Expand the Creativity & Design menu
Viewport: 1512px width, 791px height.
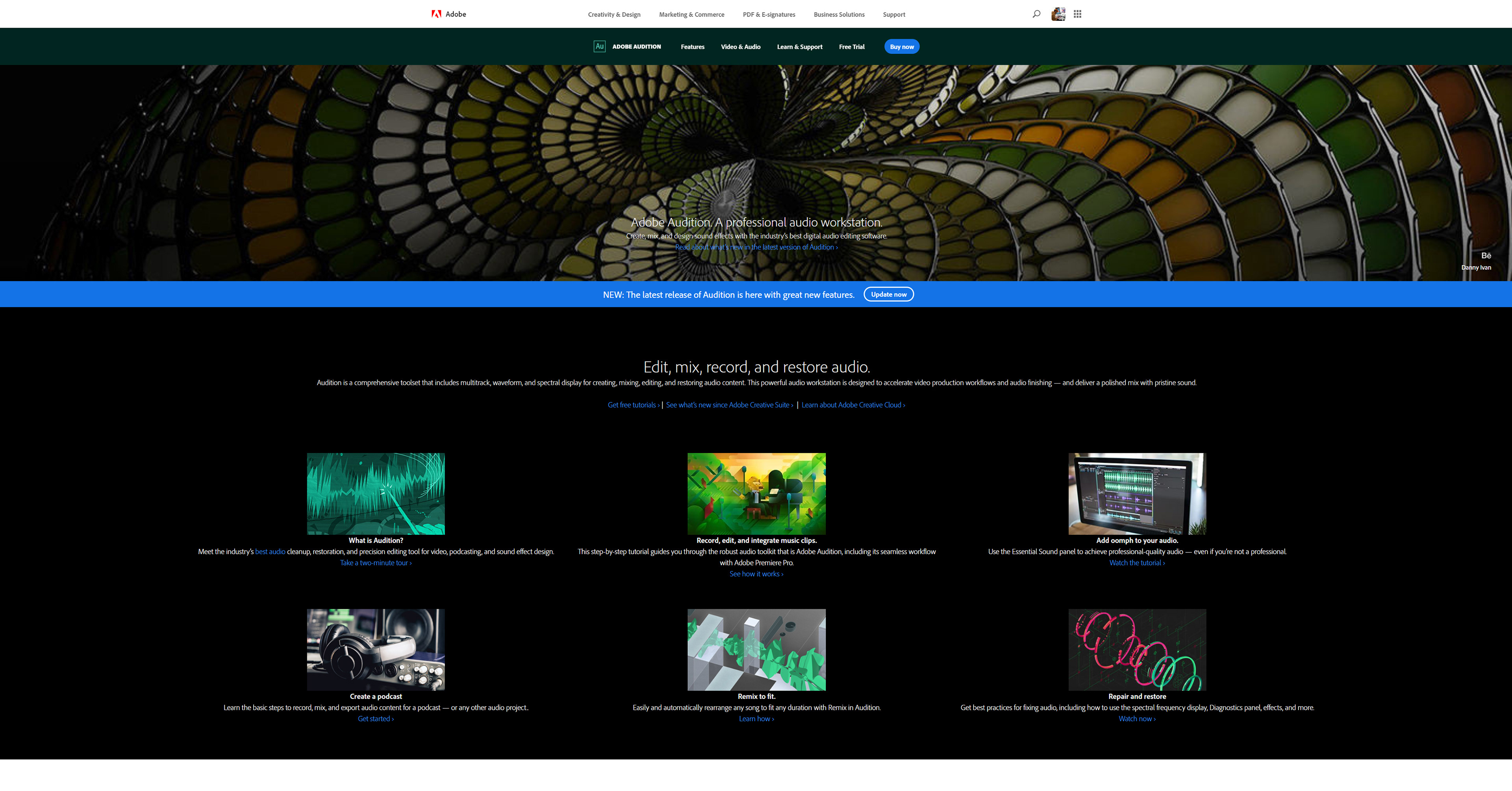614,15
